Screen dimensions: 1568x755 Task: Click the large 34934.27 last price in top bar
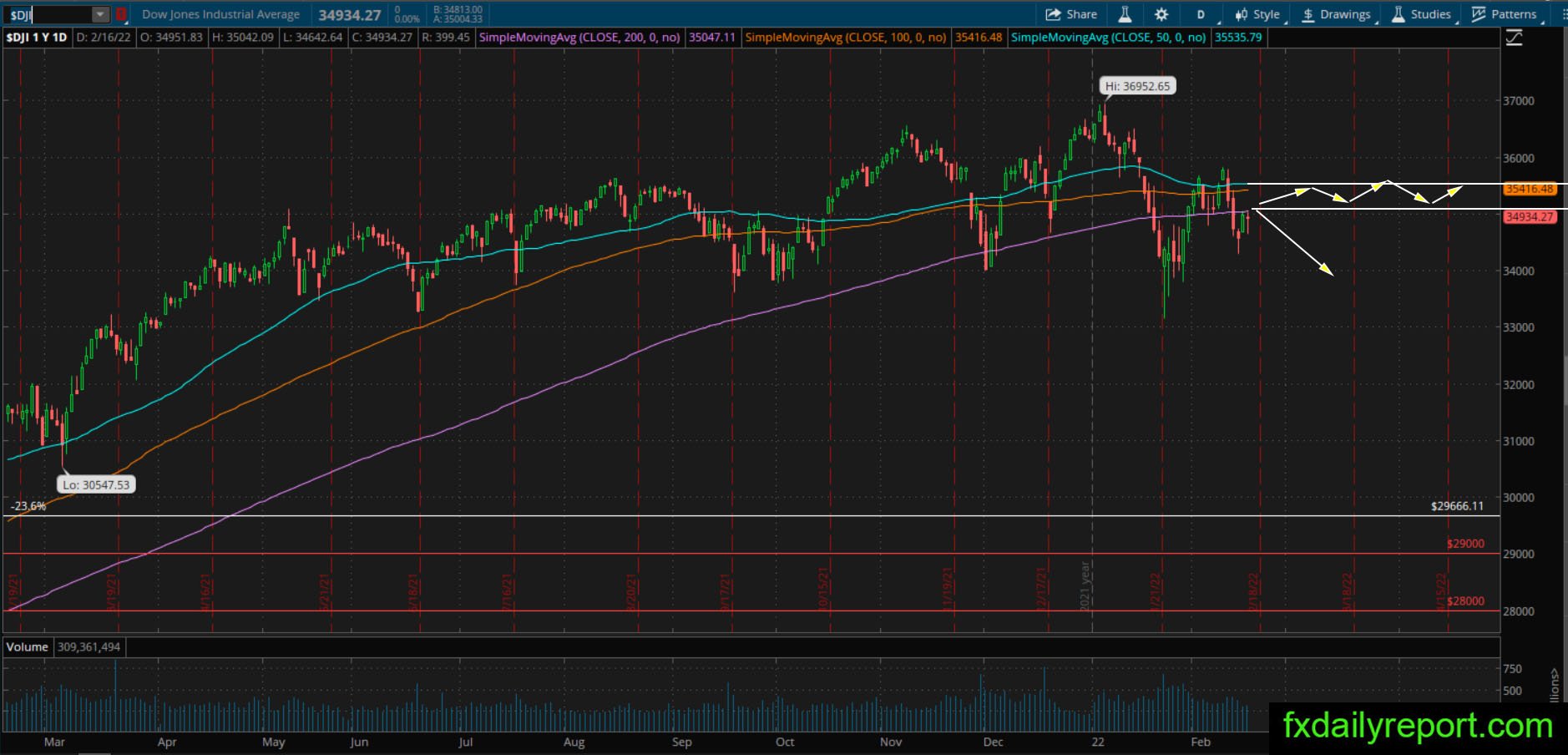[349, 15]
